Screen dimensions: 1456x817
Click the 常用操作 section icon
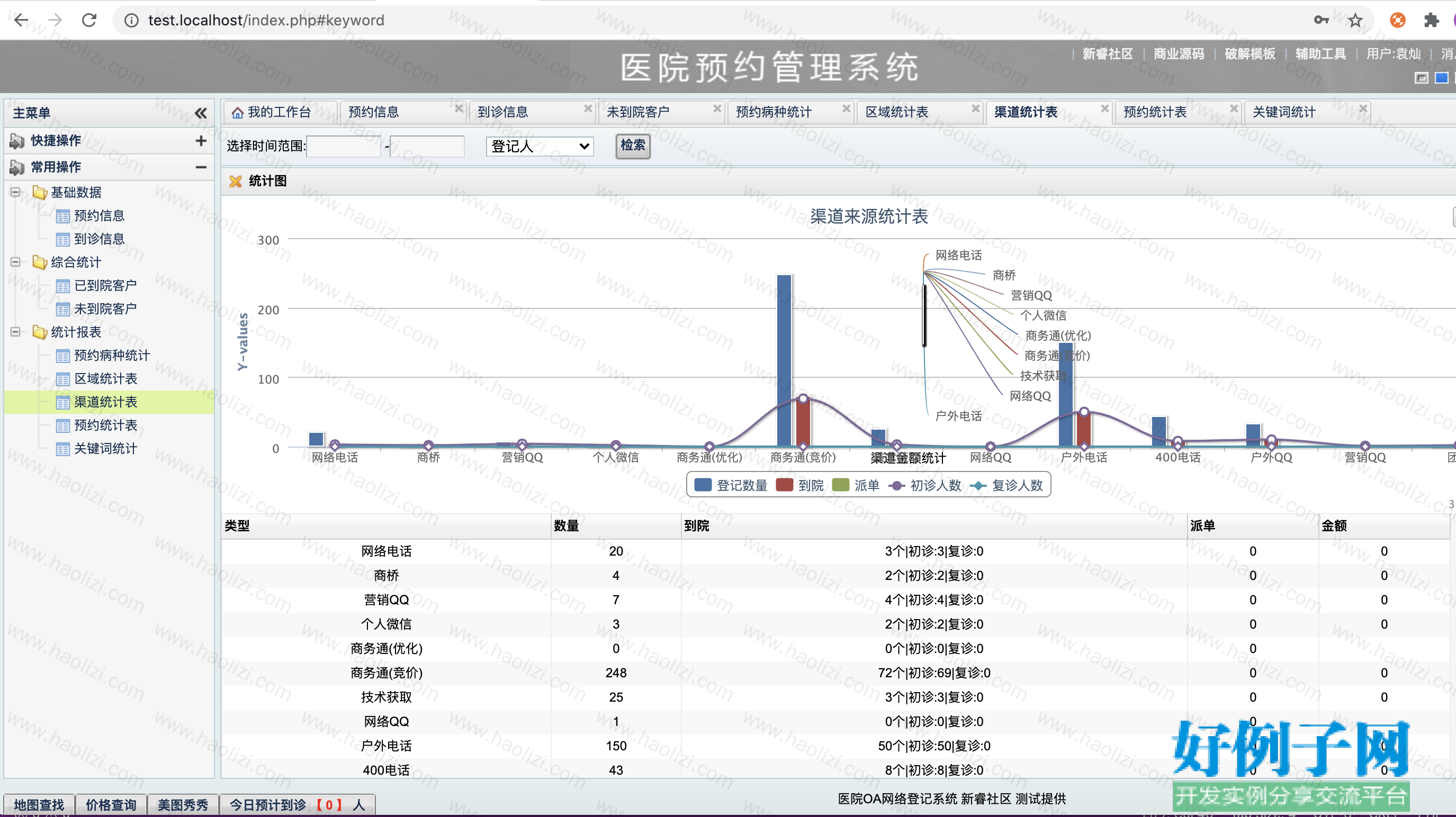pyautogui.click(x=17, y=167)
